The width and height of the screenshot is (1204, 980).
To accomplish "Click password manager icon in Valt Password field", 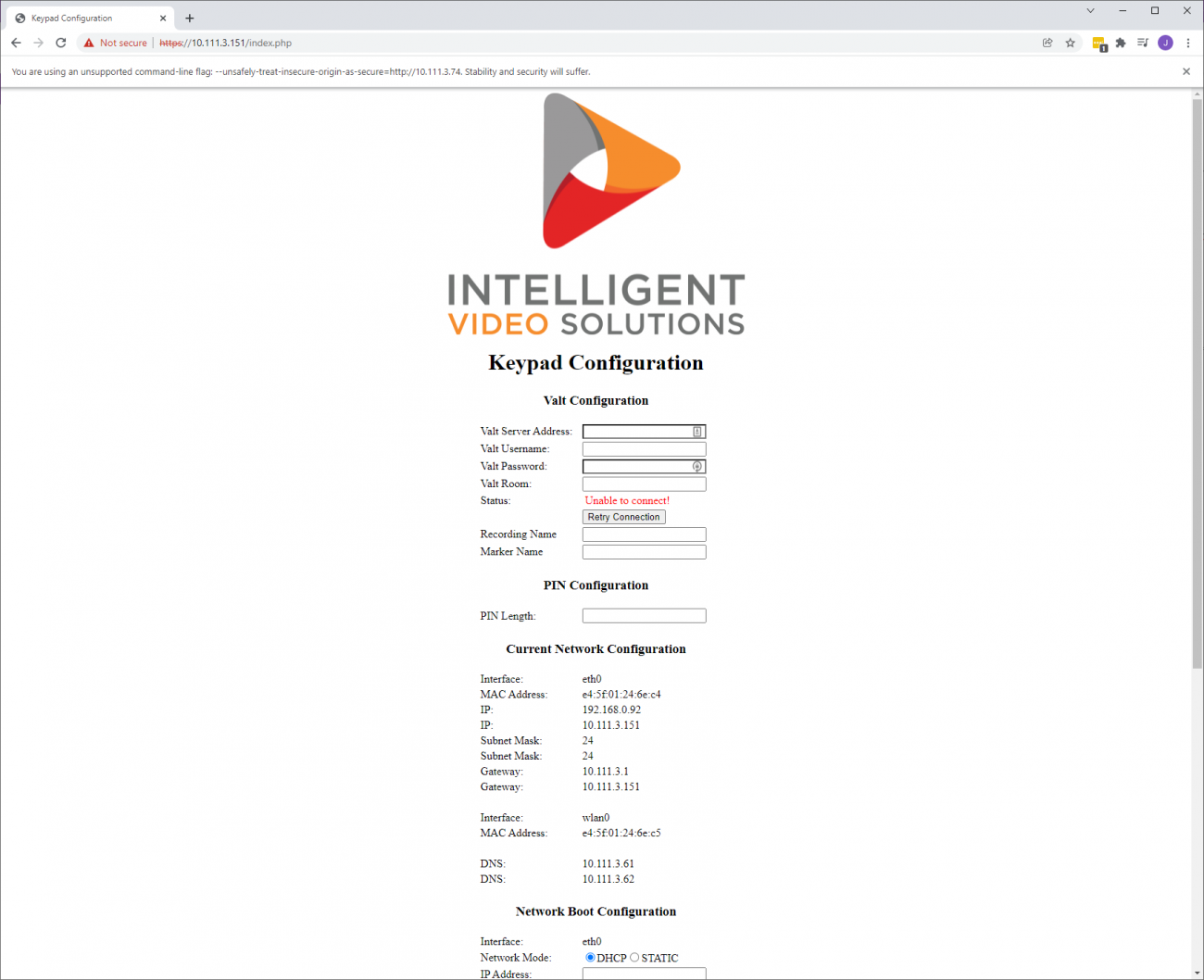I will (697, 467).
